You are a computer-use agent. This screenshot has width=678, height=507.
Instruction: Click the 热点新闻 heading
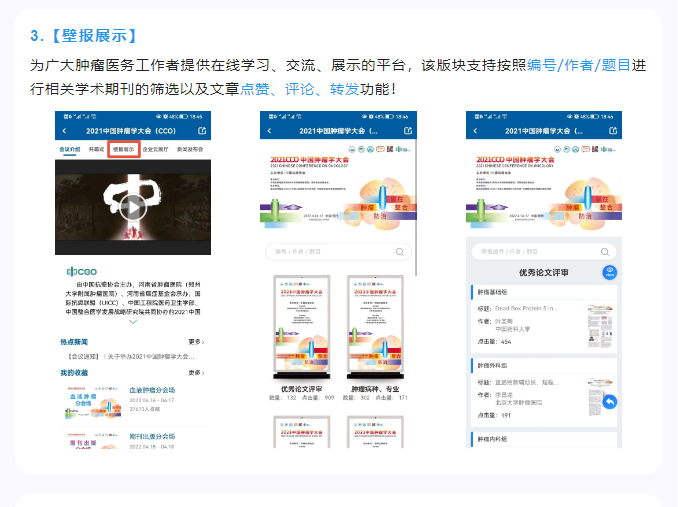pos(74,342)
